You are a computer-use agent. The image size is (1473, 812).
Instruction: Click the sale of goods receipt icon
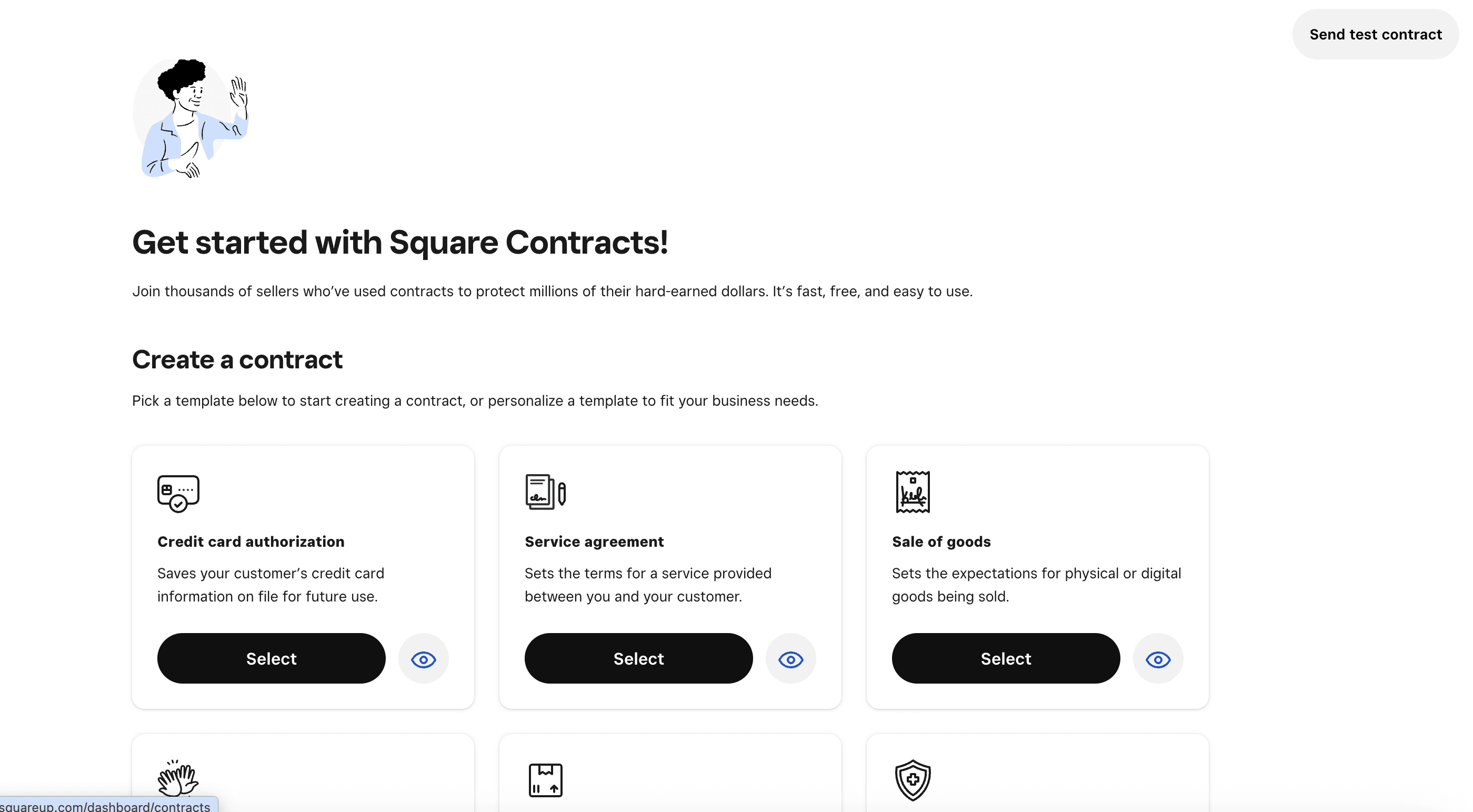(913, 492)
